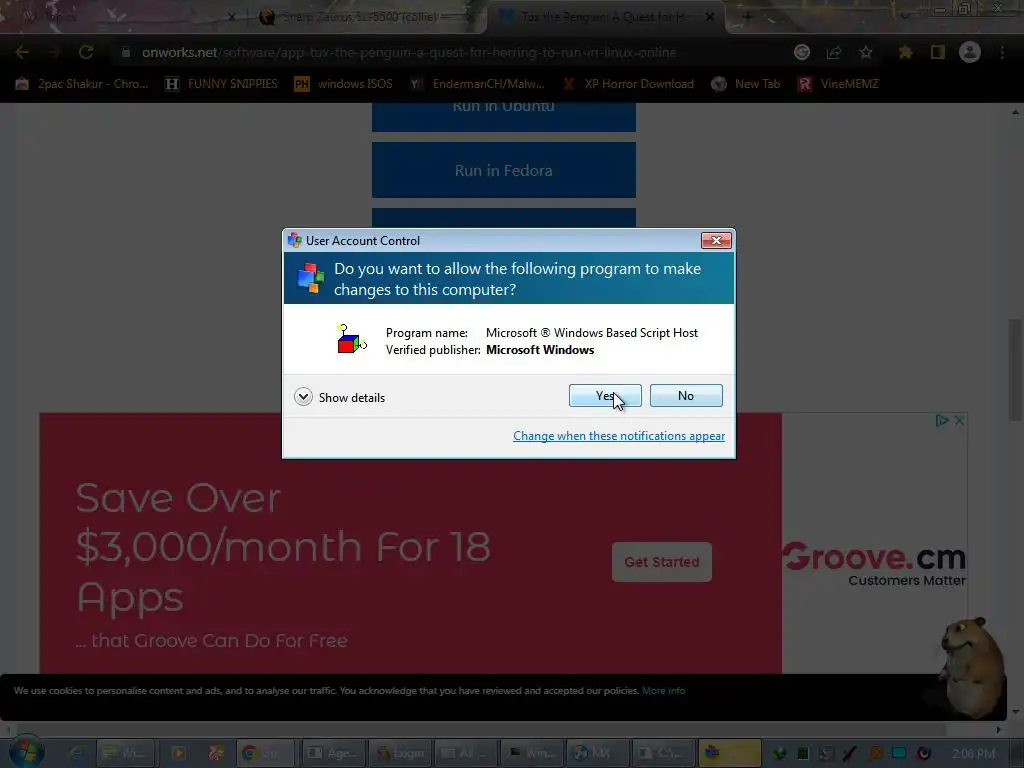This screenshot has width=1024, height=768.
Task: Click Run in Ubuntu button
Action: point(504,116)
